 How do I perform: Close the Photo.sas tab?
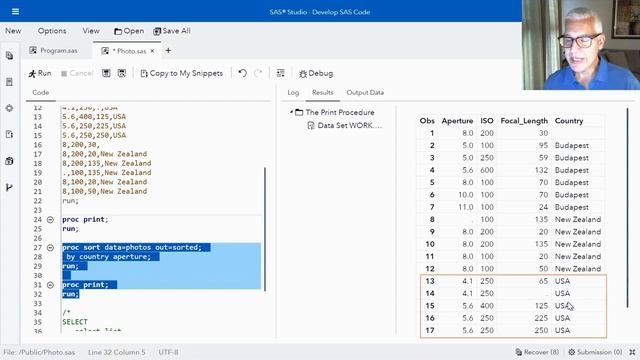point(152,51)
